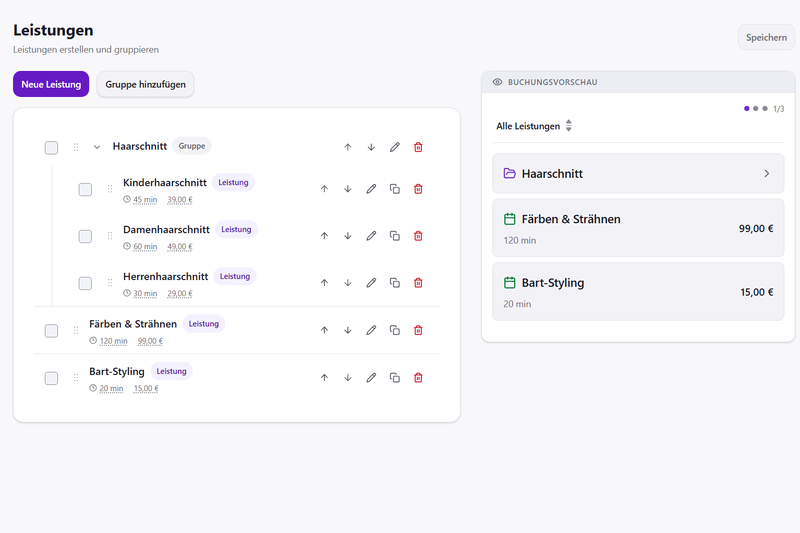This screenshot has width=800, height=533.
Task: Tick the Herrenhaarschnitt checkbox
Action: [85, 284]
